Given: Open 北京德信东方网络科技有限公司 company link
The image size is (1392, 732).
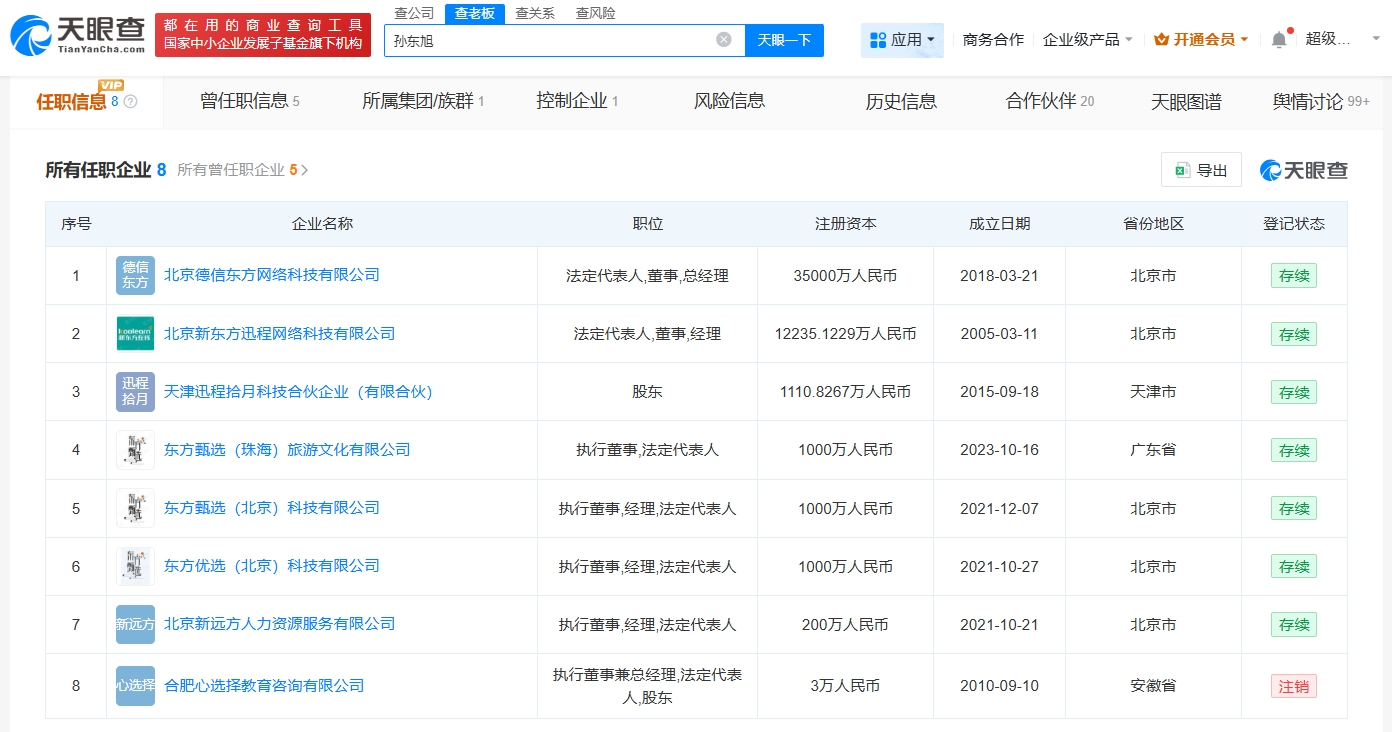Looking at the screenshot, I should tap(272, 275).
